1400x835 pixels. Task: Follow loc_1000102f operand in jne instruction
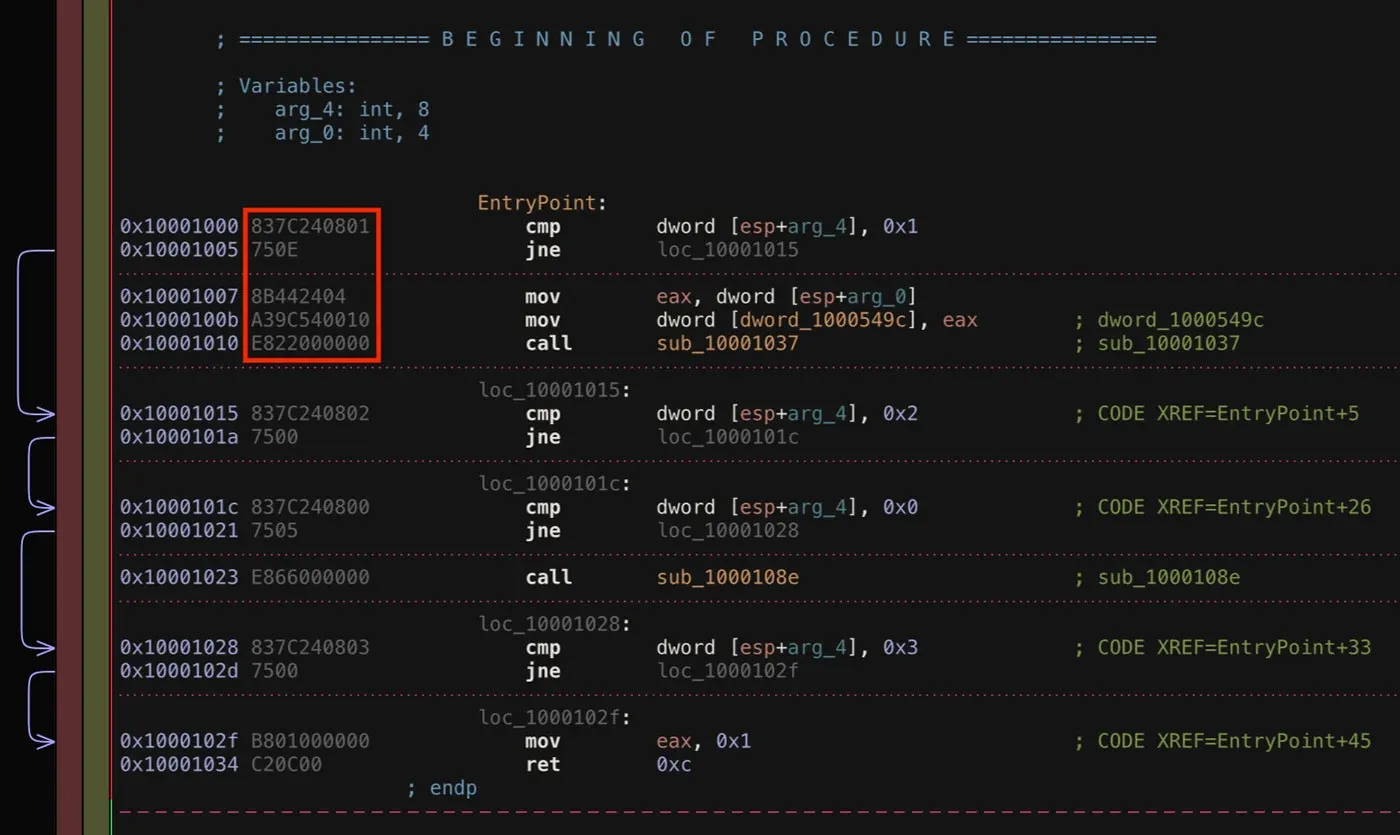[x=727, y=671]
